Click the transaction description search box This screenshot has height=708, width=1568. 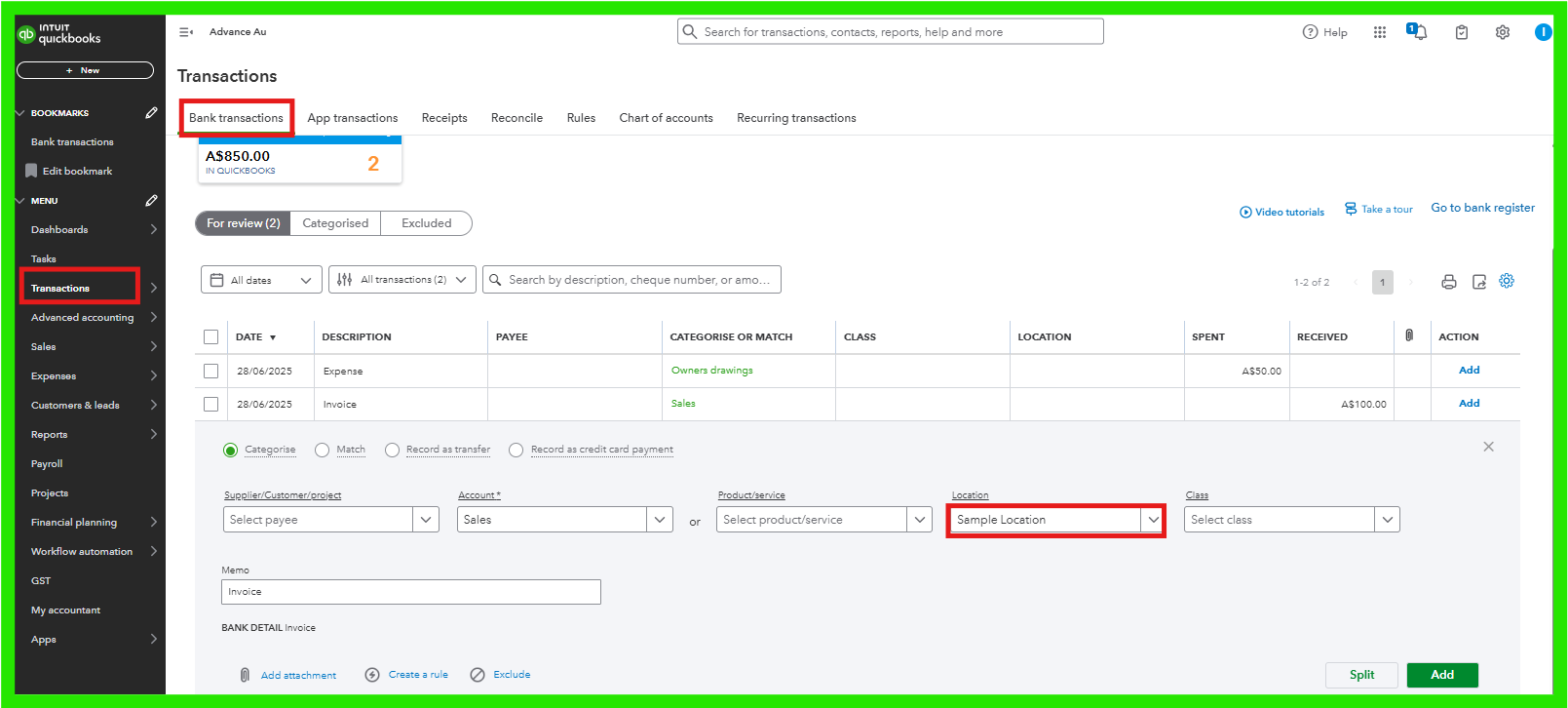pos(631,280)
